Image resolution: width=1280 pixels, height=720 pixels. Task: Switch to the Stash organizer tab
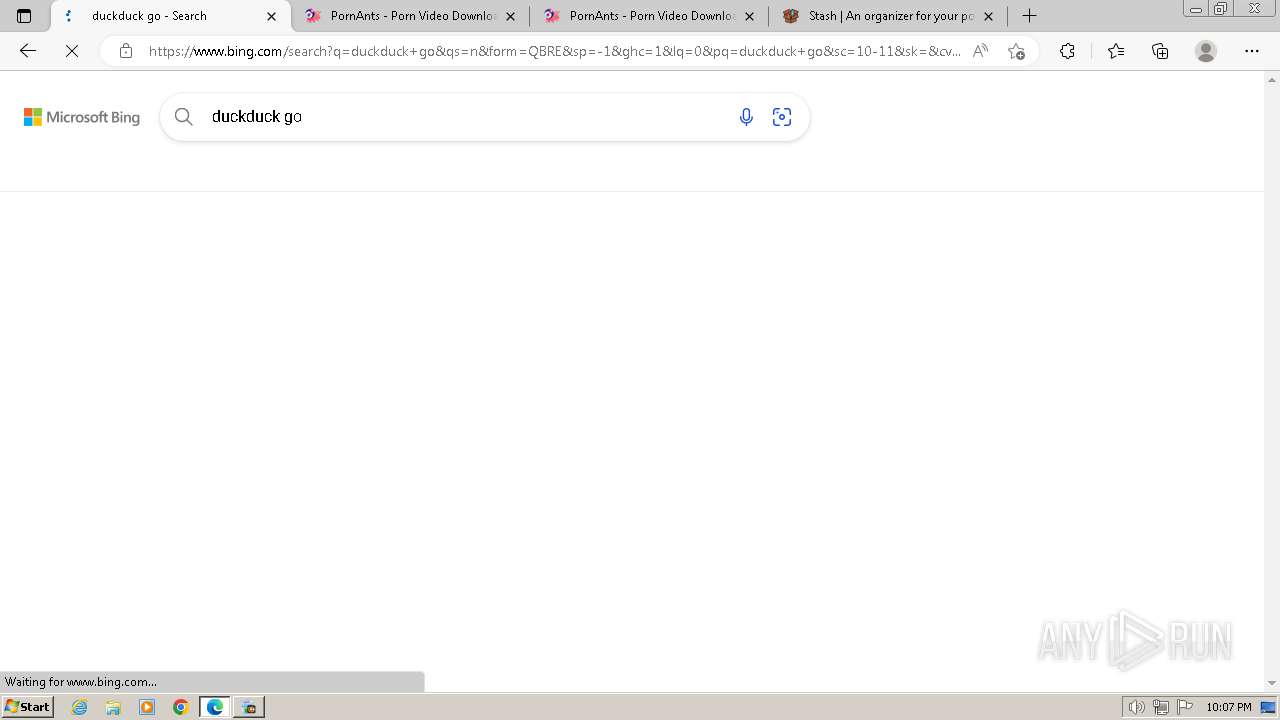(888, 16)
